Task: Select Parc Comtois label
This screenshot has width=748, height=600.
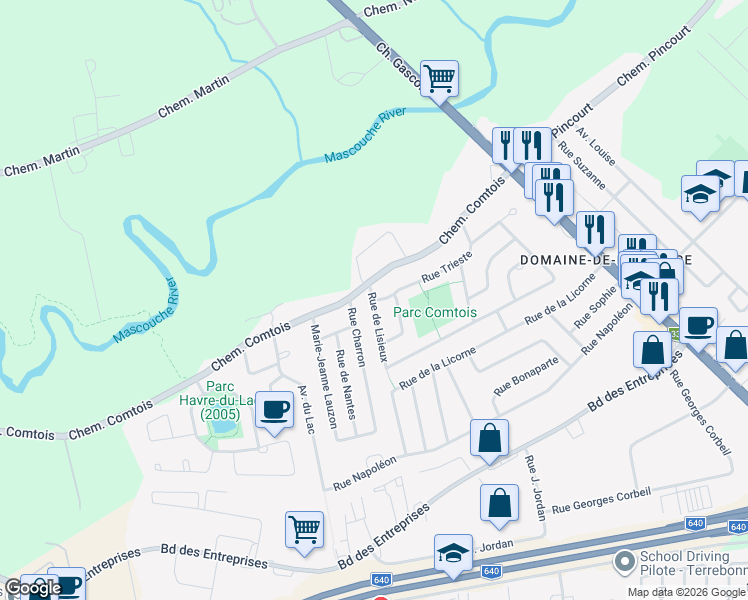Action: point(435,312)
